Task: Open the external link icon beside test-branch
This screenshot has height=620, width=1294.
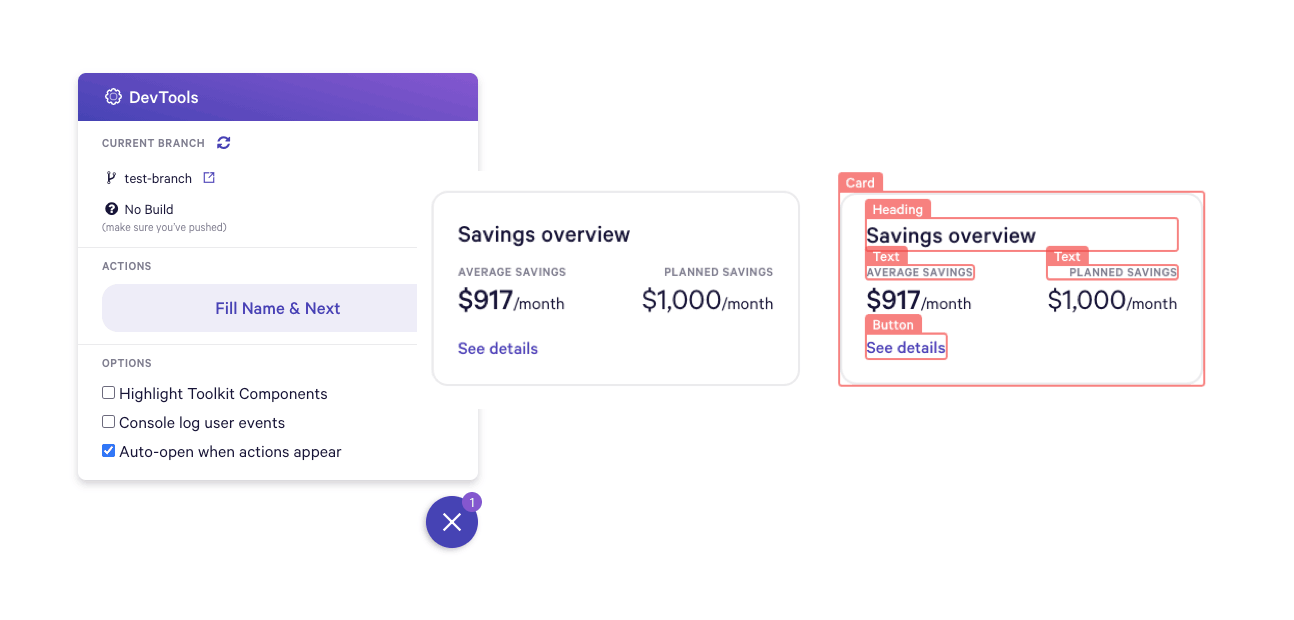Action: (x=209, y=178)
